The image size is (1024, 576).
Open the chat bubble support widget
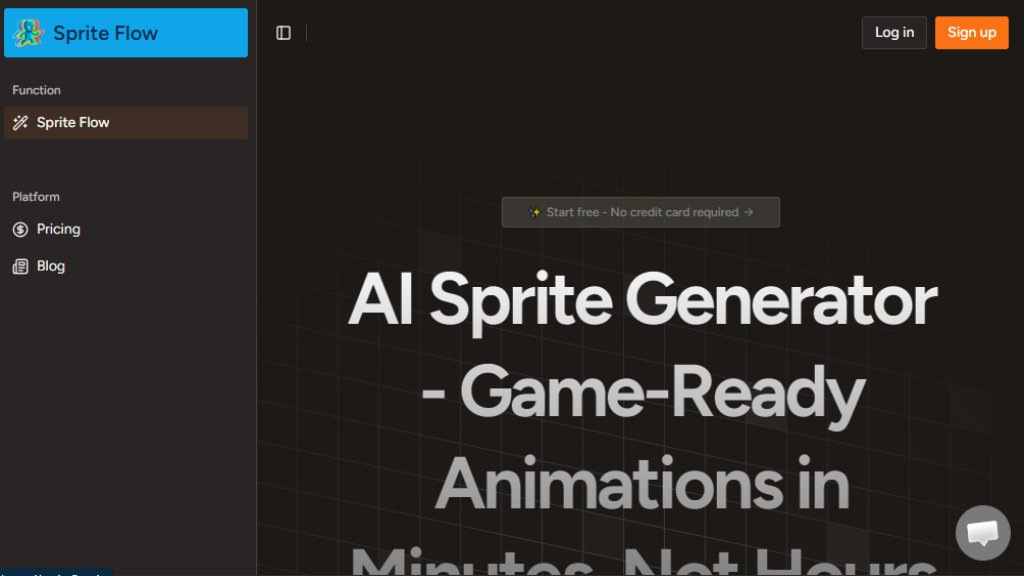click(983, 533)
